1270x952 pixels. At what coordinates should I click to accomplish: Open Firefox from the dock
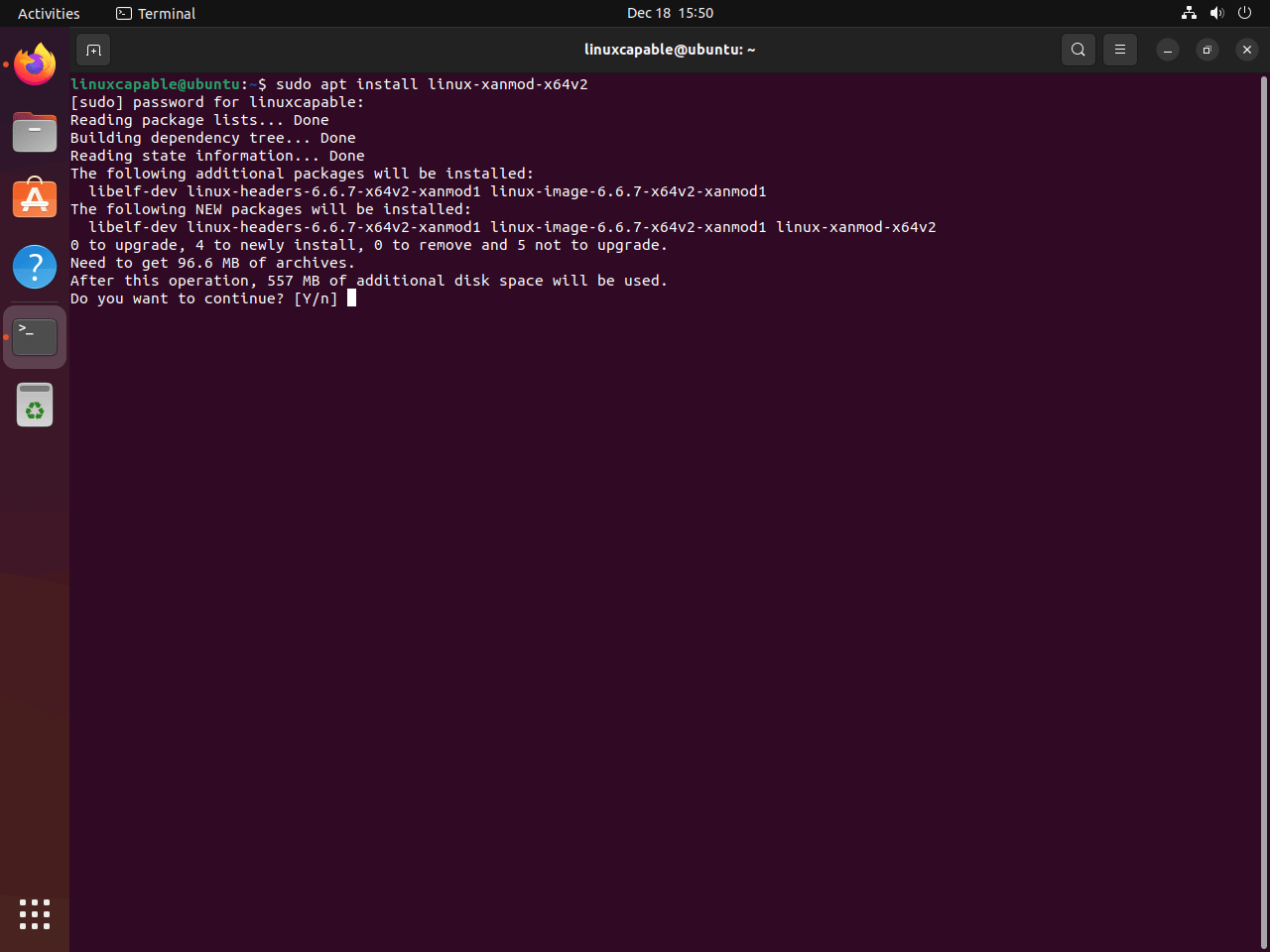pos(35,63)
